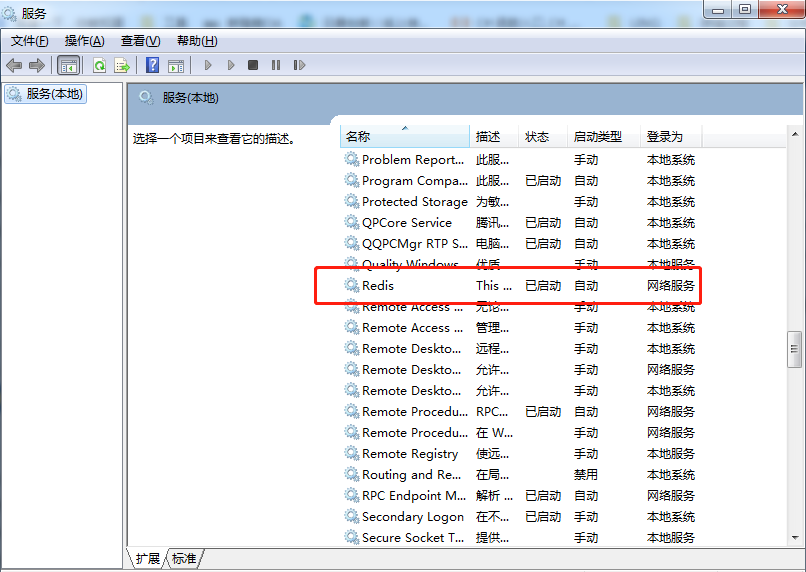806x572 pixels.
Task: Sort by the 启动类型 column header
Action: [x=604, y=137]
